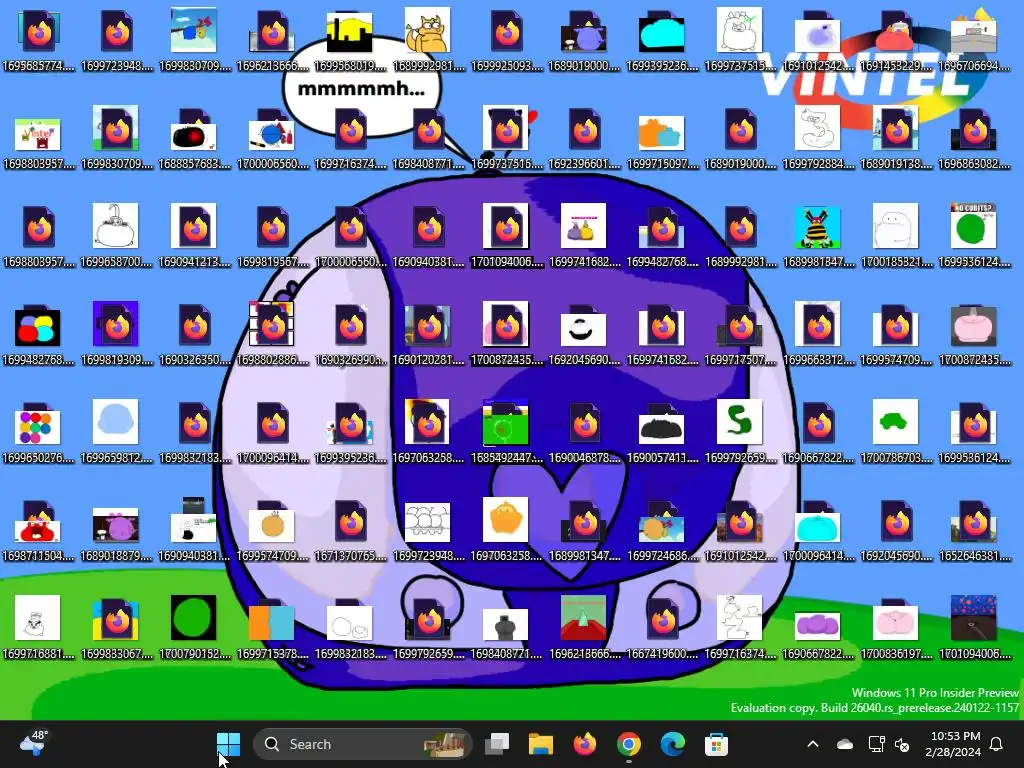Select desktop file 1690326990
Screen dimensions: 1024x768
click(x=351, y=333)
